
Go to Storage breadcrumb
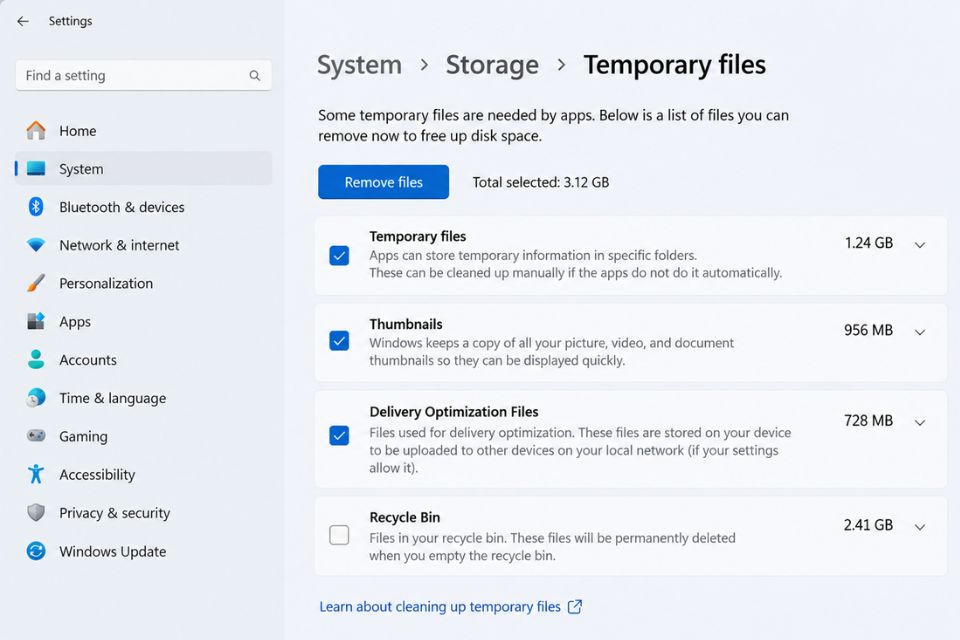coord(492,65)
